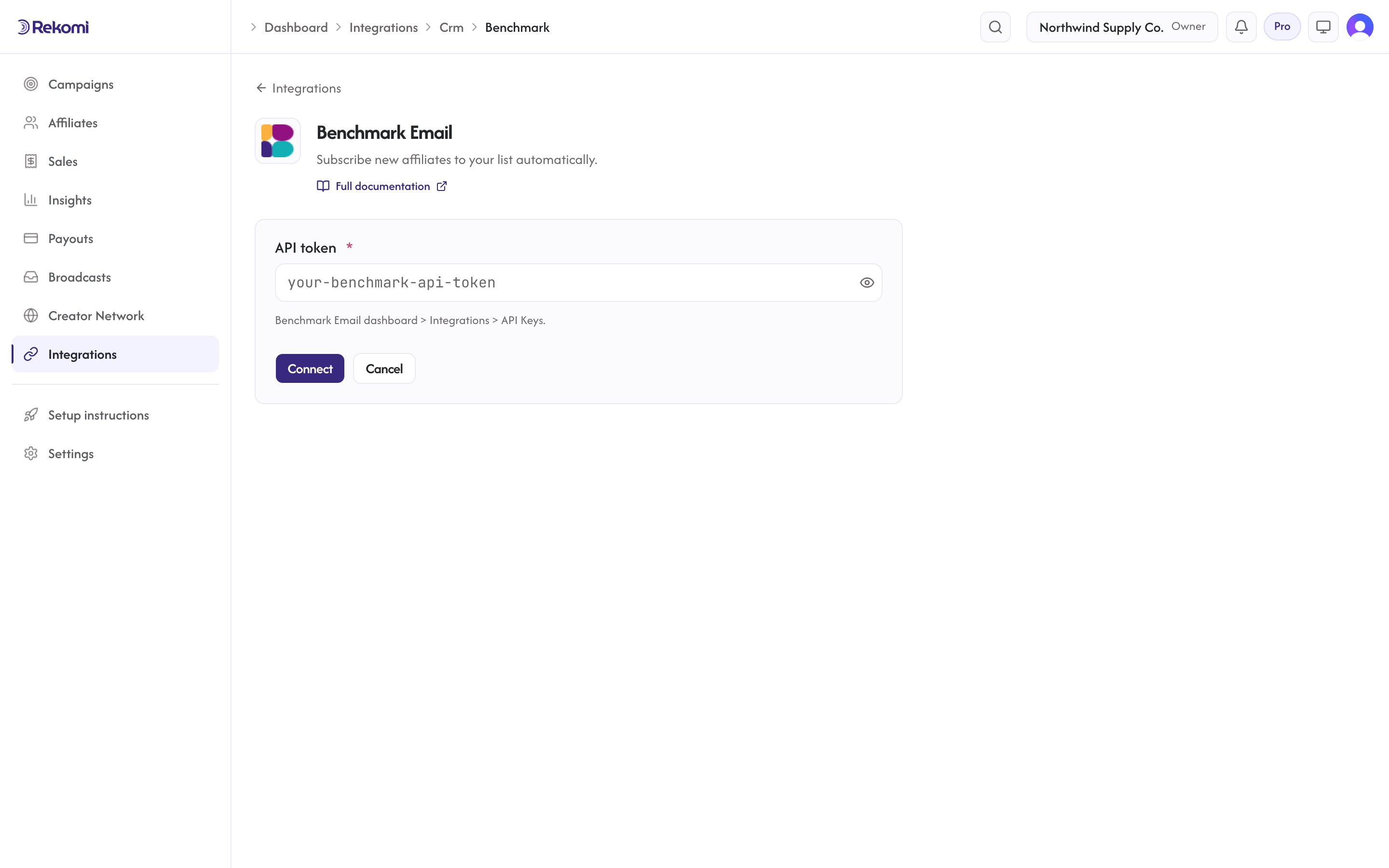Open Creator Network in the sidebar
Image resolution: width=1389 pixels, height=868 pixels.
(x=115, y=316)
